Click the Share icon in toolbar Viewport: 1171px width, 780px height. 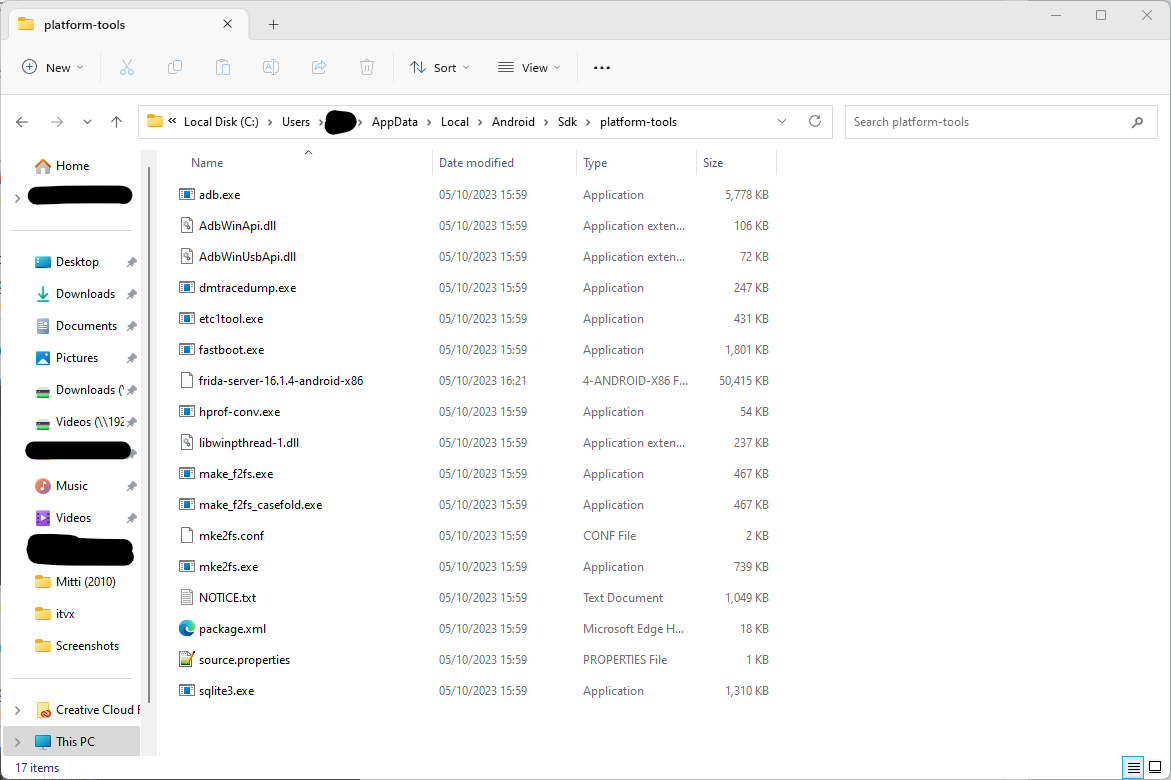[x=319, y=67]
